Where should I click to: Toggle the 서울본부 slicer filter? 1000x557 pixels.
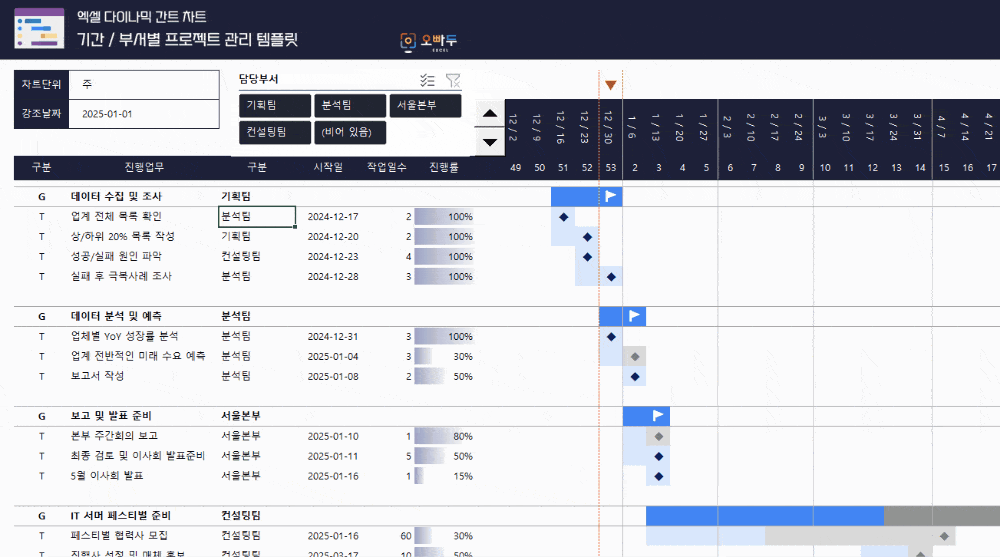425,105
